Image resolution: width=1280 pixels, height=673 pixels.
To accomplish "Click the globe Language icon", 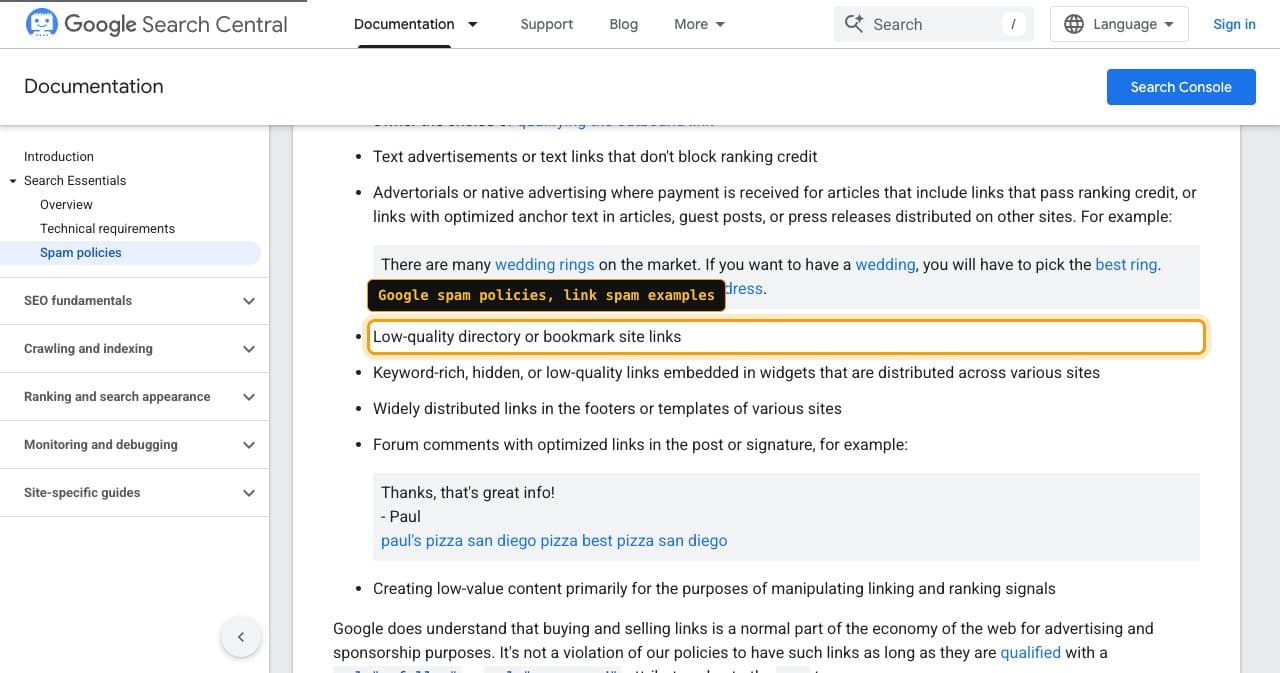I will point(1074,24).
